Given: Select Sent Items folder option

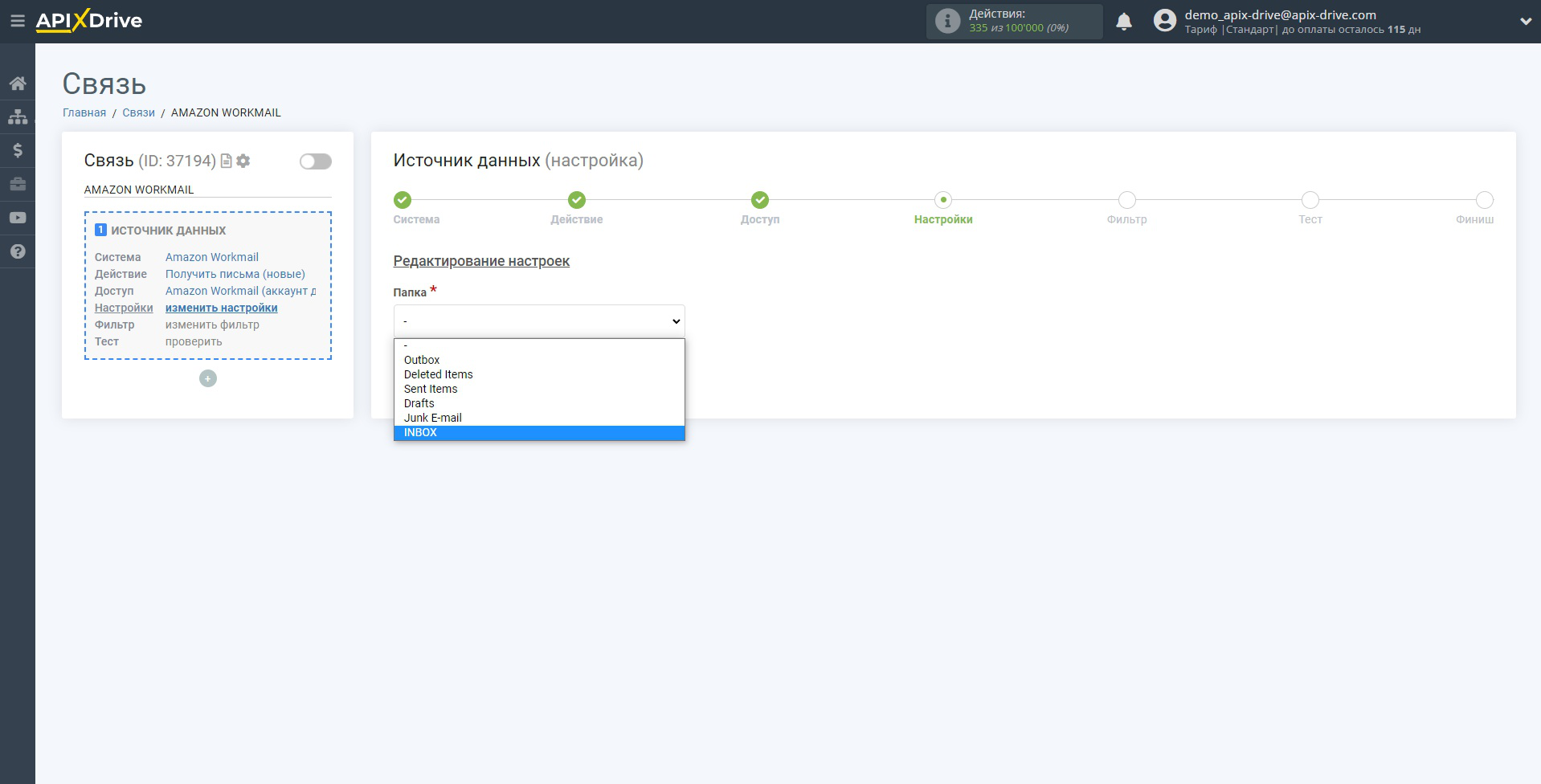Looking at the screenshot, I should 539,389.
